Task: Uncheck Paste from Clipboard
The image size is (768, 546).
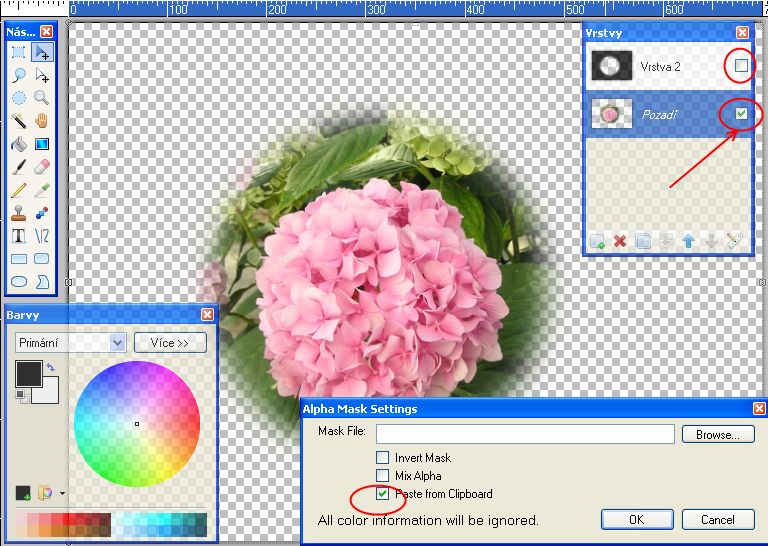Action: tap(382, 494)
